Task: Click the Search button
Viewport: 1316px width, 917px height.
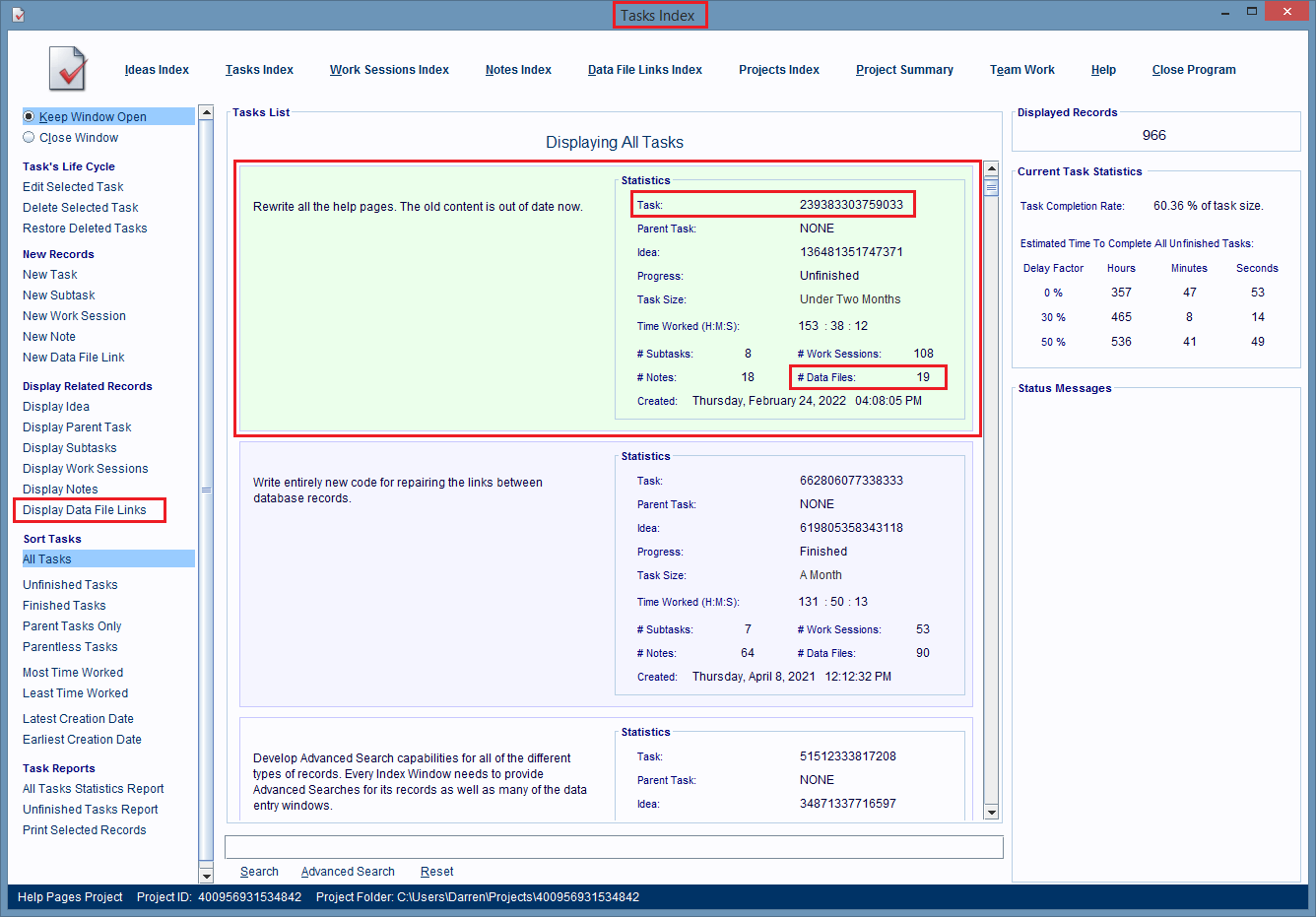Action: 259,872
